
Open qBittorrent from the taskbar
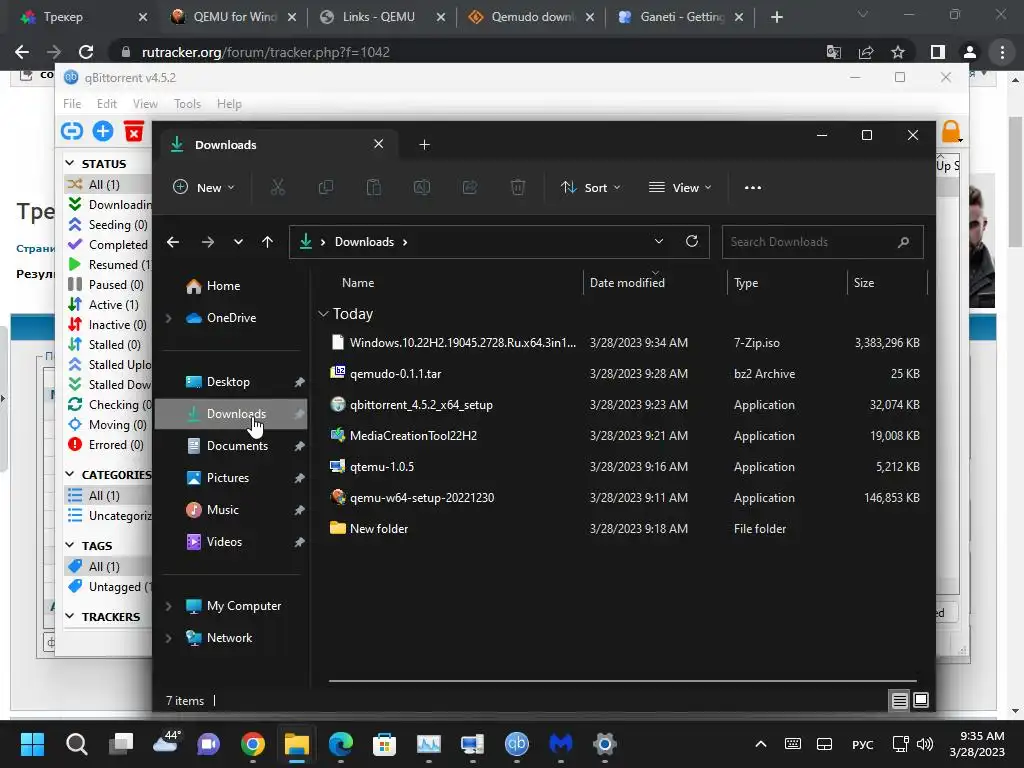point(517,744)
